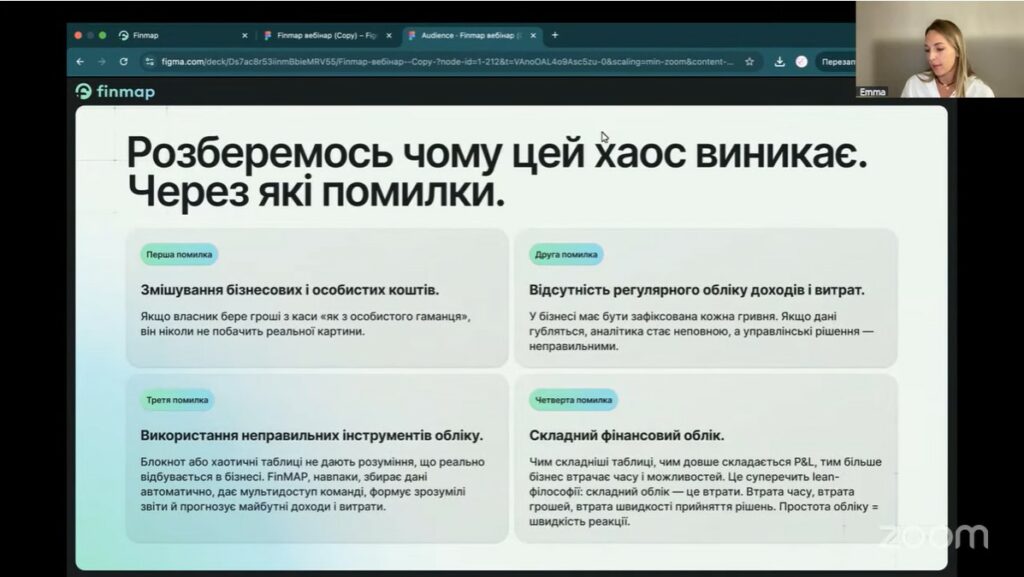Image resolution: width=1024 pixels, height=577 pixels.
Task: Open a new browser tab
Action: [555, 35]
